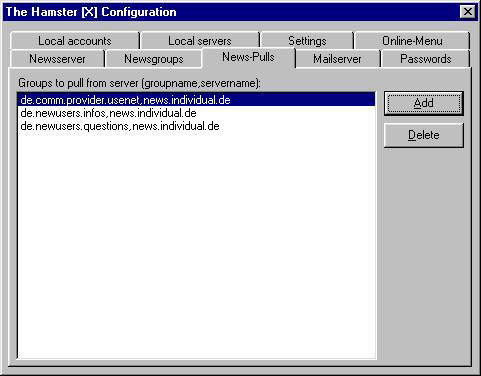481x376 pixels.
Task: Open the Settings tab
Action: 307,41
